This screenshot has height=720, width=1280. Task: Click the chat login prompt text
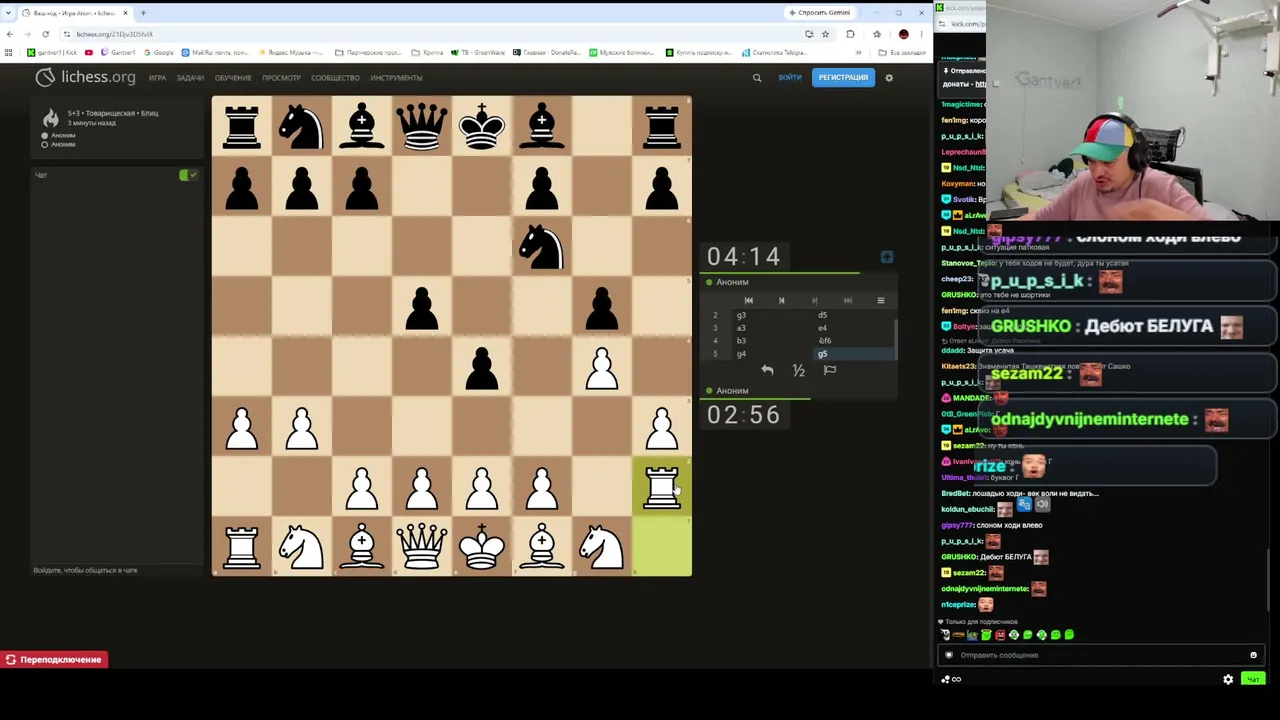[85, 570]
